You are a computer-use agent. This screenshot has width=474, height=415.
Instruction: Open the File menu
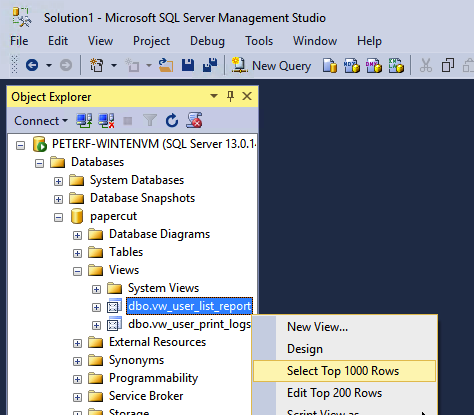19,41
